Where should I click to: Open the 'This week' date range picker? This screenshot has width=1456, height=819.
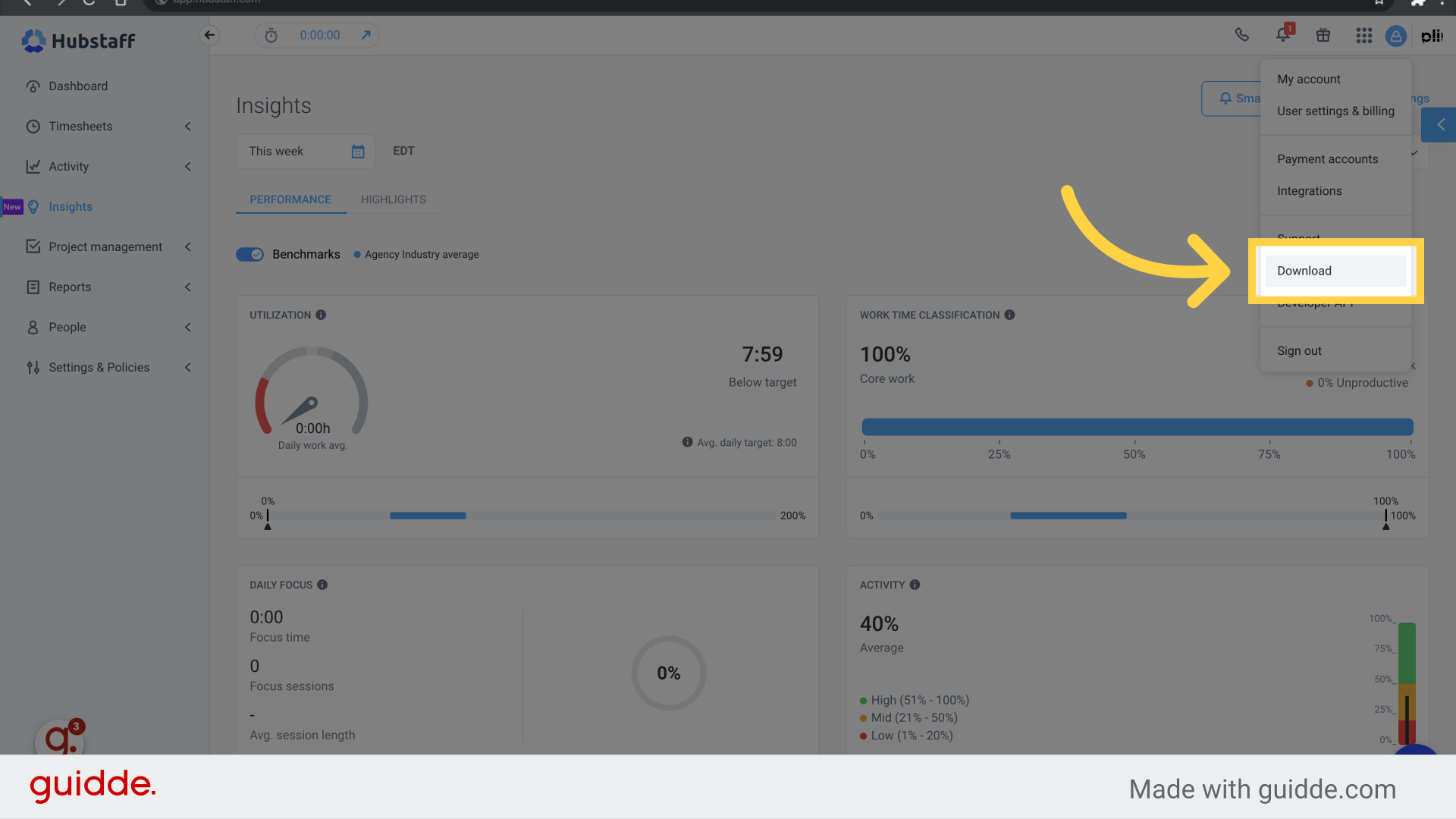point(303,151)
